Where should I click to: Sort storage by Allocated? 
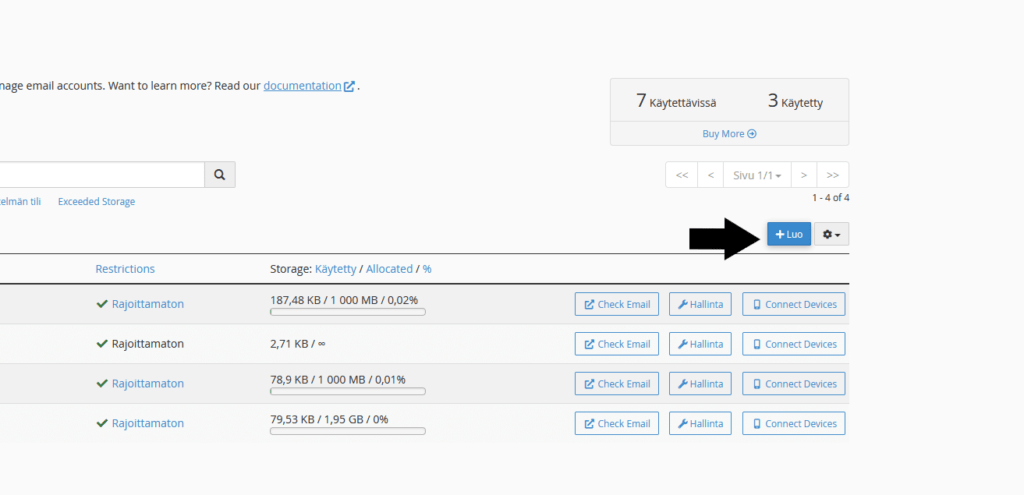(x=389, y=269)
